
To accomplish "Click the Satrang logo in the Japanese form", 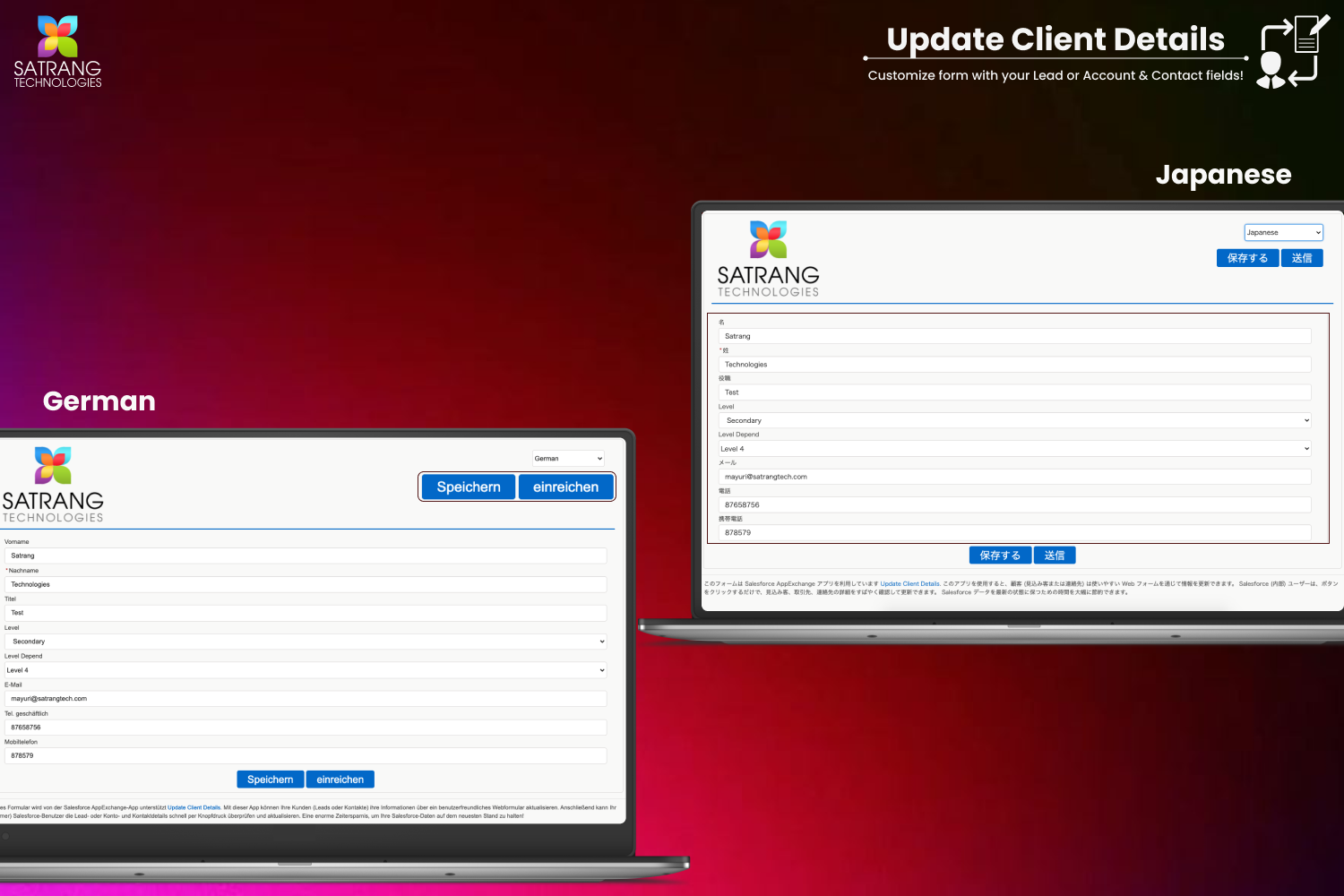I will [768, 259].
